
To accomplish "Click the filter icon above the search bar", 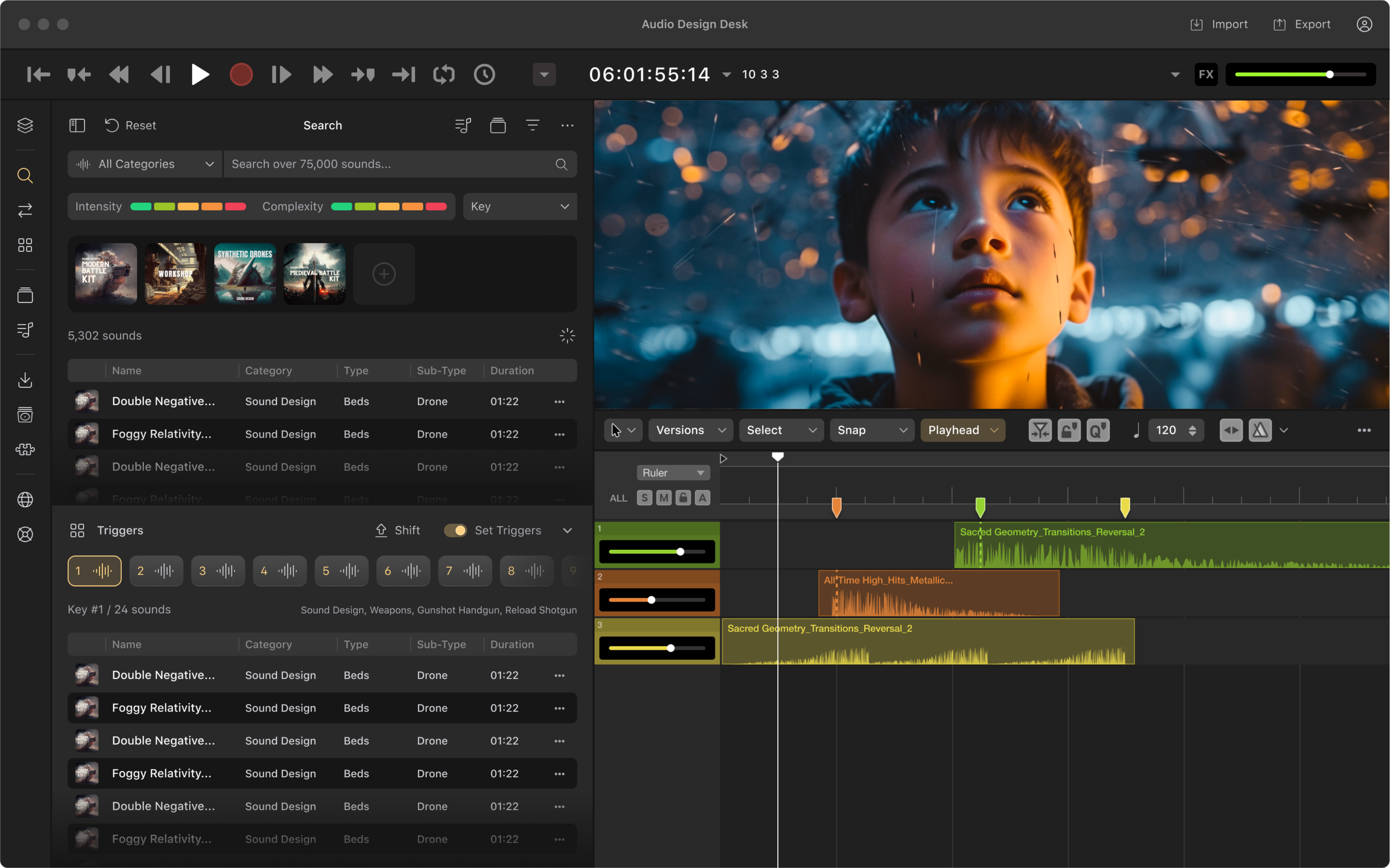I will point(533,125).
